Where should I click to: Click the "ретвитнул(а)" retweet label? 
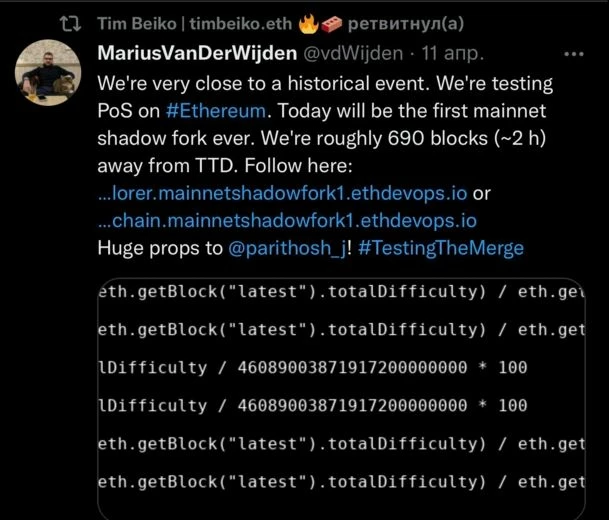[406, 24]
